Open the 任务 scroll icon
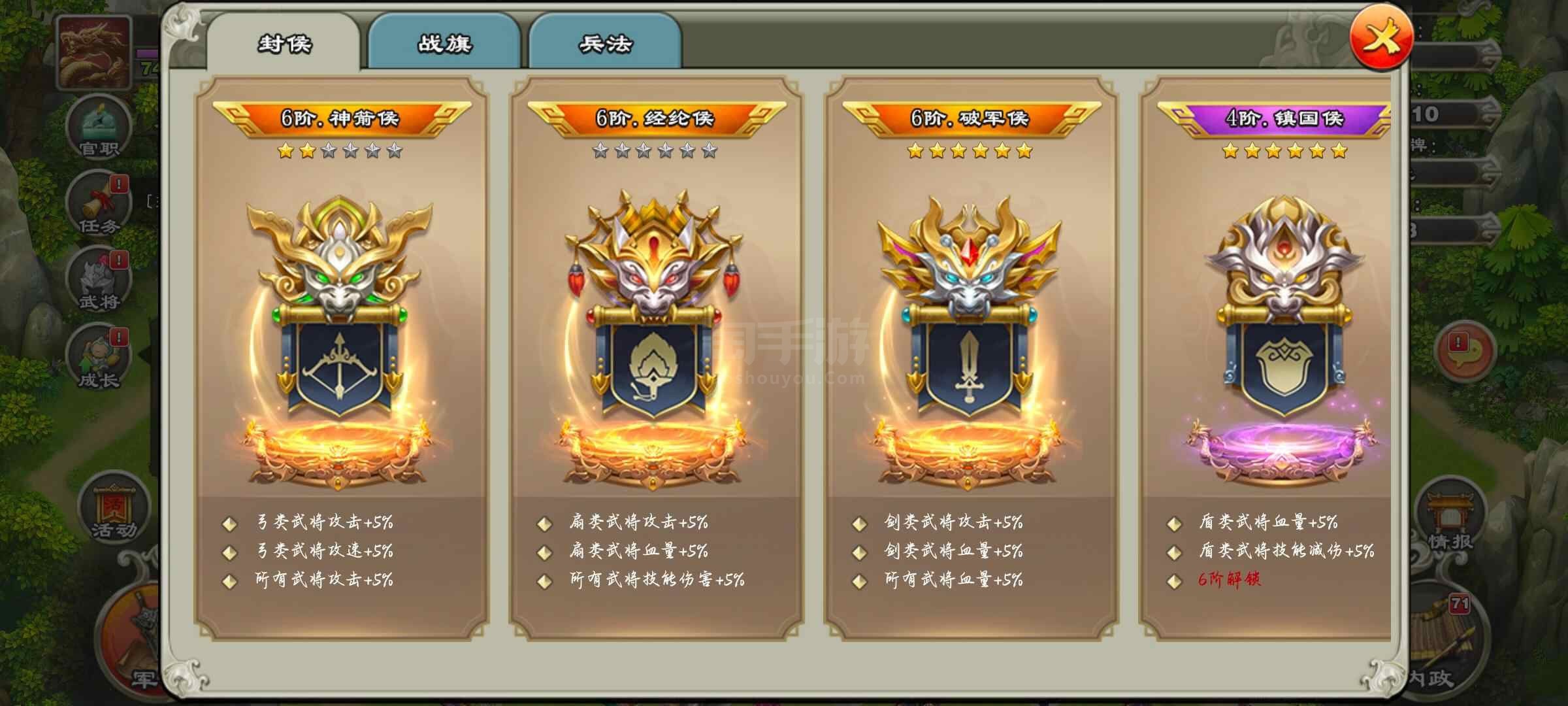 point(99,205)
